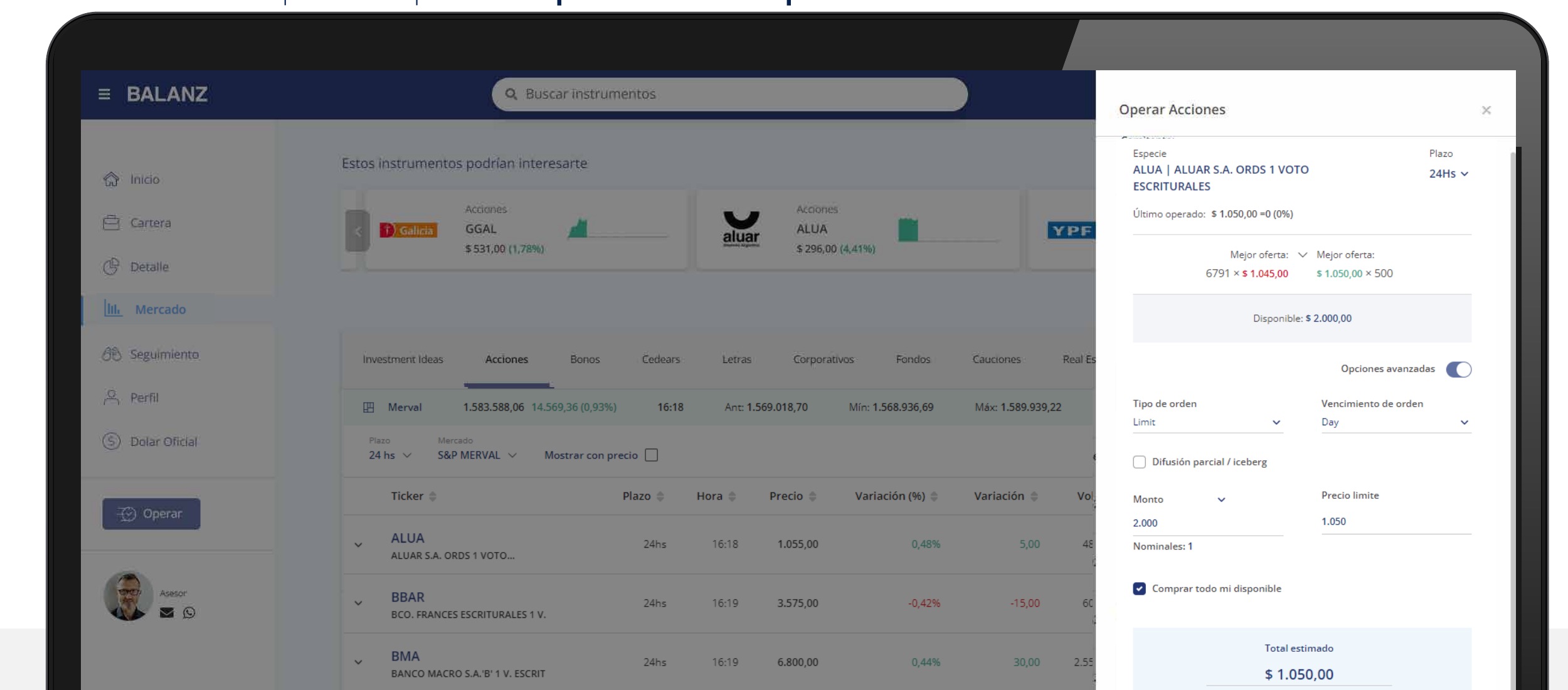Click the Aluar logo on ALUA card
The width and height of the screenshot is (1568, 690).
coord(741,229)
